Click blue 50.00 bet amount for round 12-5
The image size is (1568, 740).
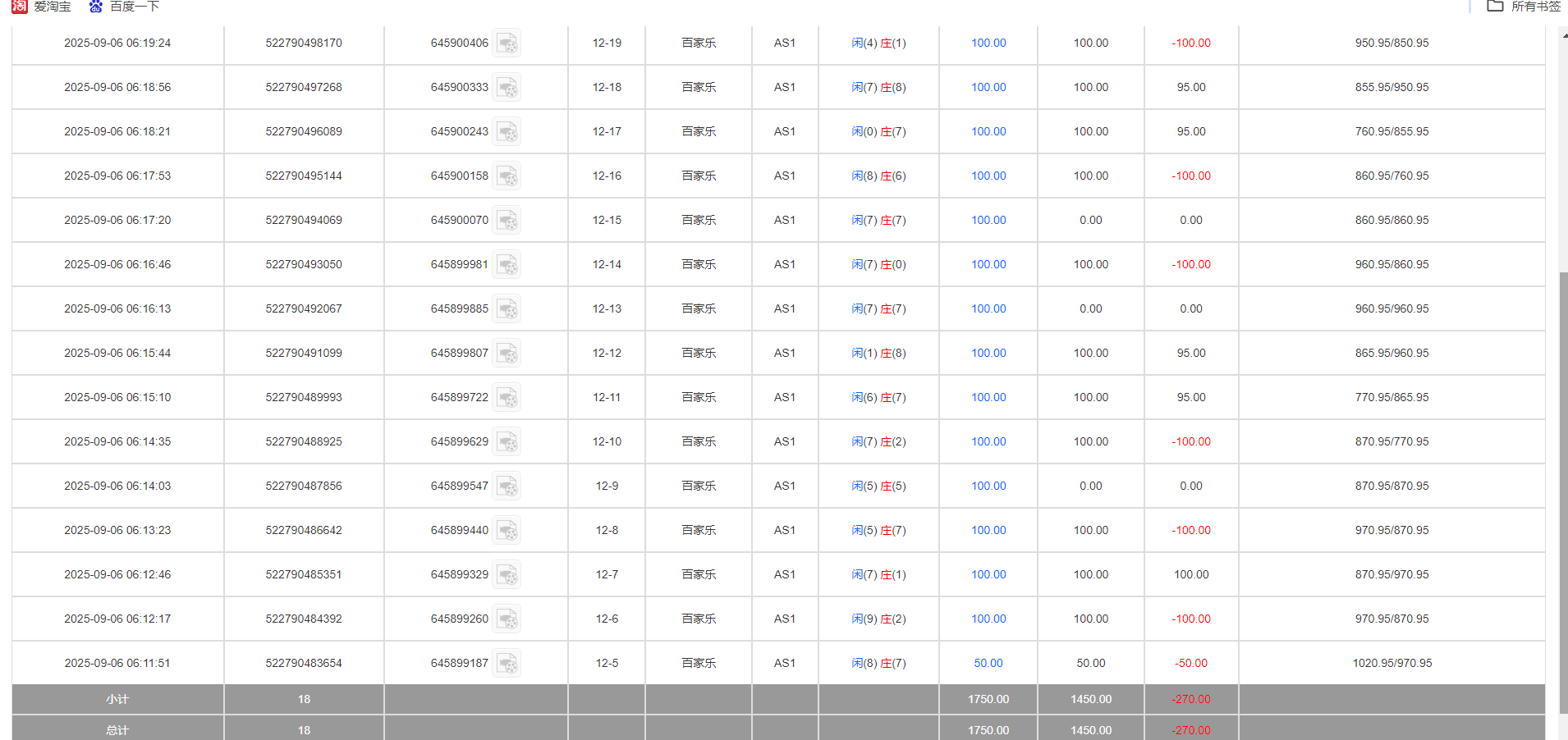988,663
